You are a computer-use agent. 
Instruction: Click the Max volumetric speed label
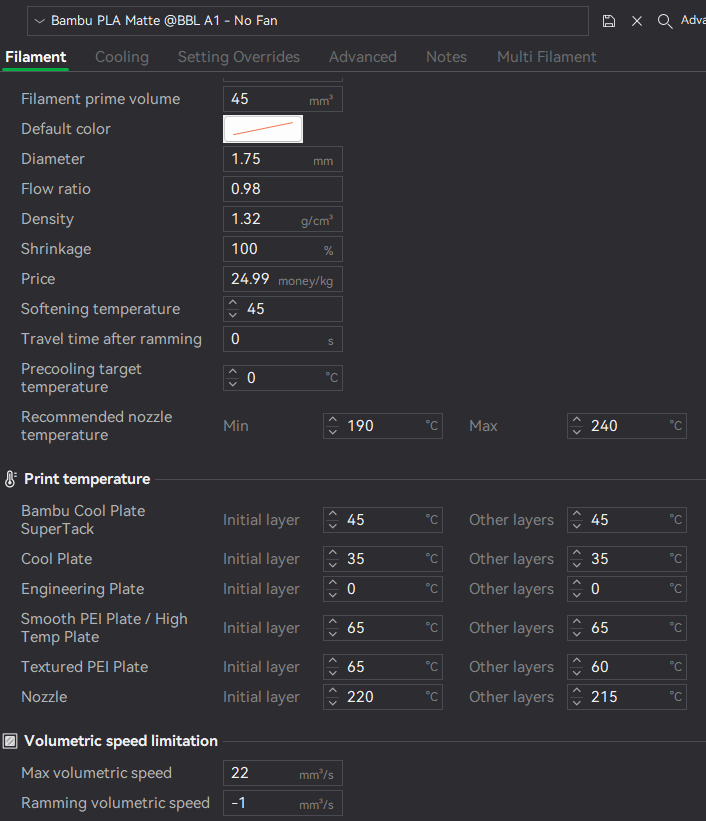(96, 773)
